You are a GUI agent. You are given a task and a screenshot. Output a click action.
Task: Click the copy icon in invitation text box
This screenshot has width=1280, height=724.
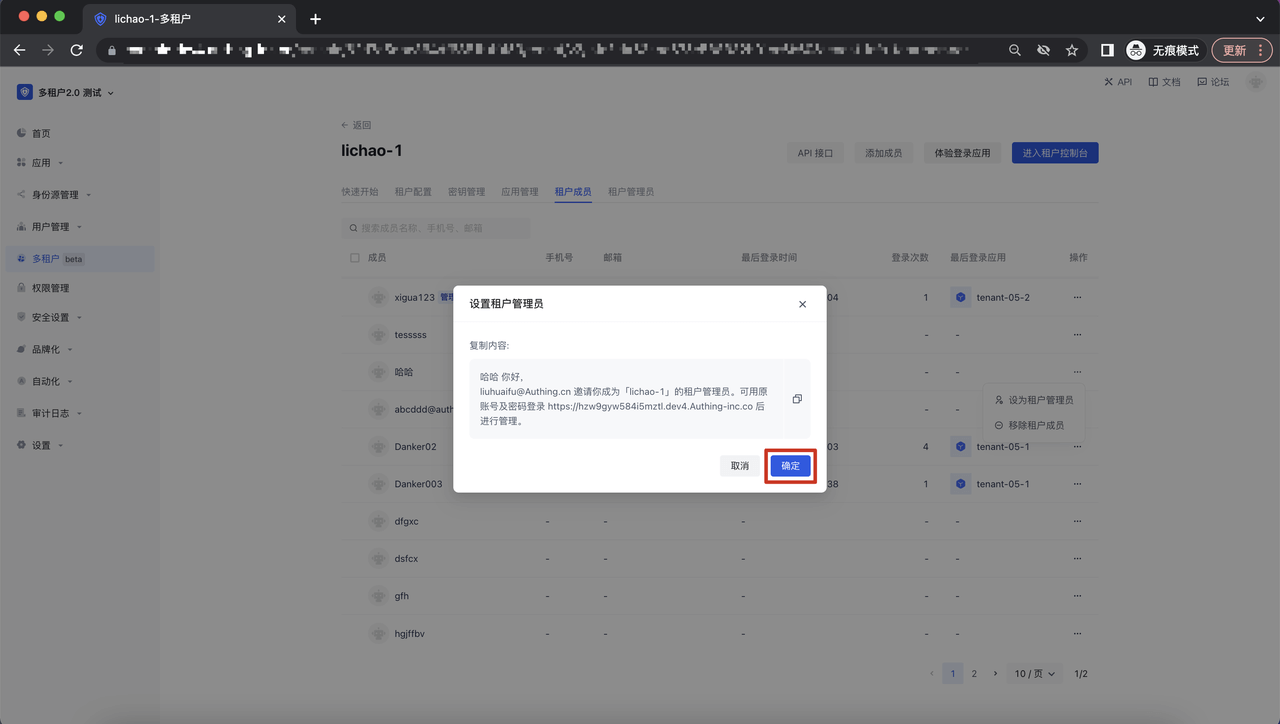[x=797, y=399]
